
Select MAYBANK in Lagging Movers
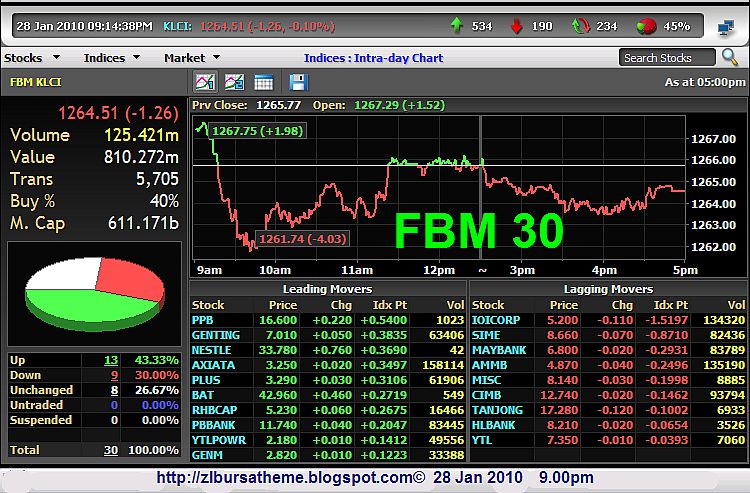pyautogui.click(x=499, y=350)
